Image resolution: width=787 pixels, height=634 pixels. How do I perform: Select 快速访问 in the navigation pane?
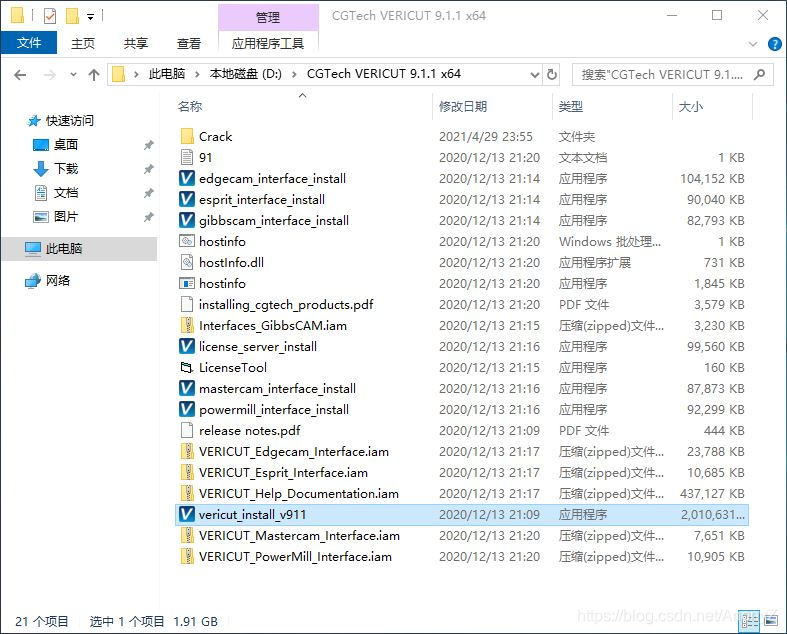point(70,120)
